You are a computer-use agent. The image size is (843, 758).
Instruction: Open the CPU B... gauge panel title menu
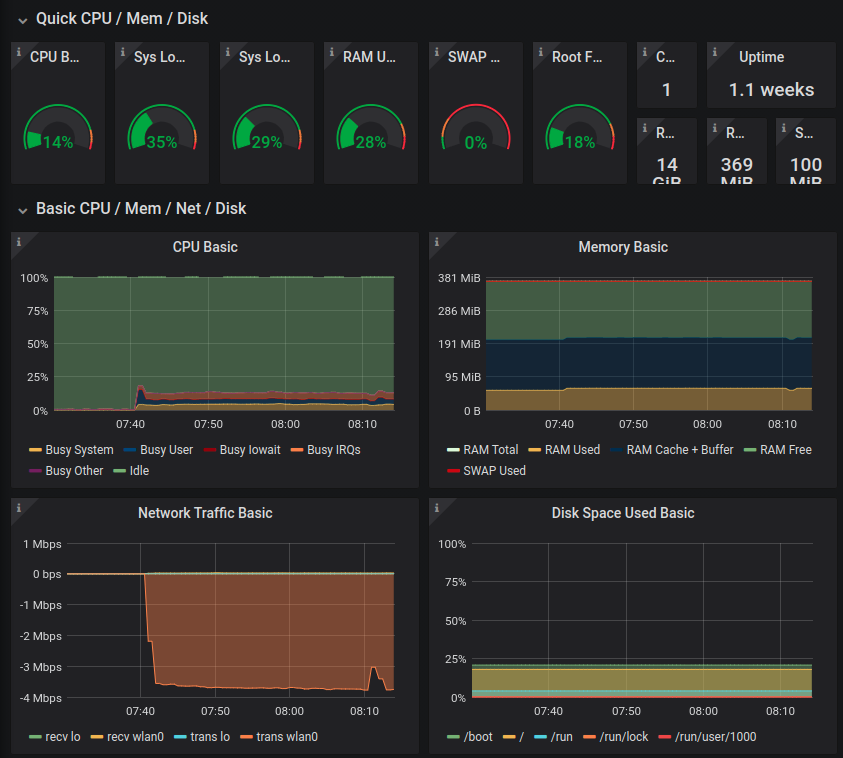pos(54,57)
